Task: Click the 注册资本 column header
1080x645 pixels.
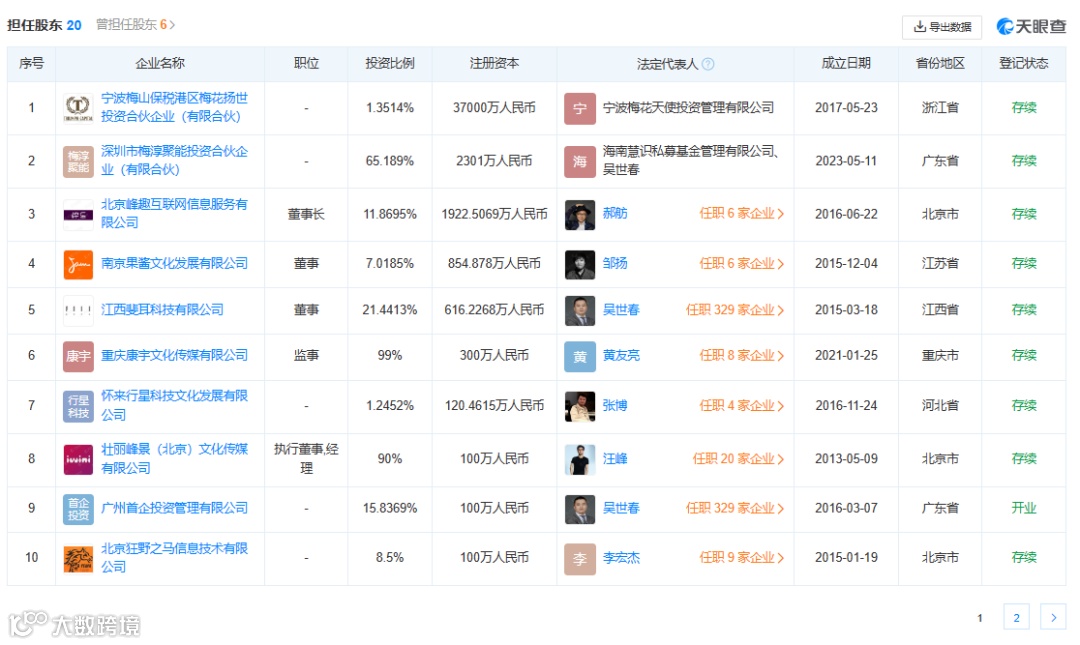Action: [x=495, y=63]
